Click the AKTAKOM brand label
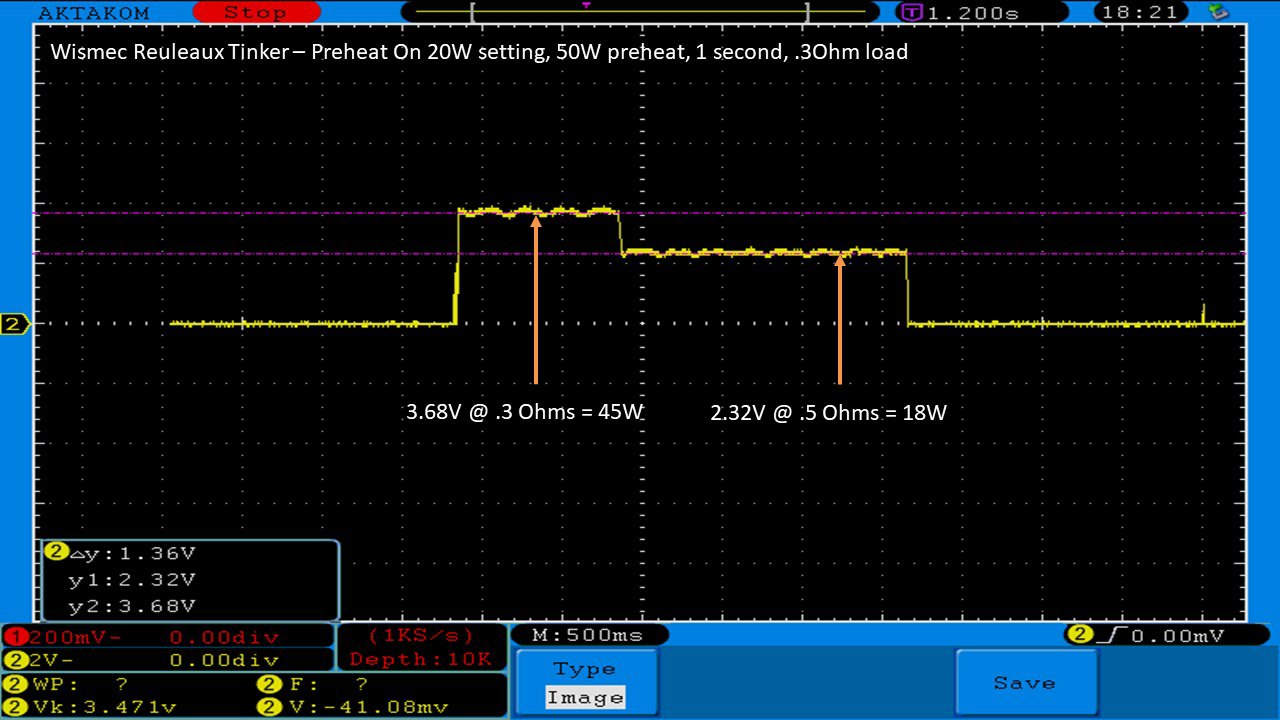The width and height of the screenshot is (1280, 720). click(x=93, y=13)
